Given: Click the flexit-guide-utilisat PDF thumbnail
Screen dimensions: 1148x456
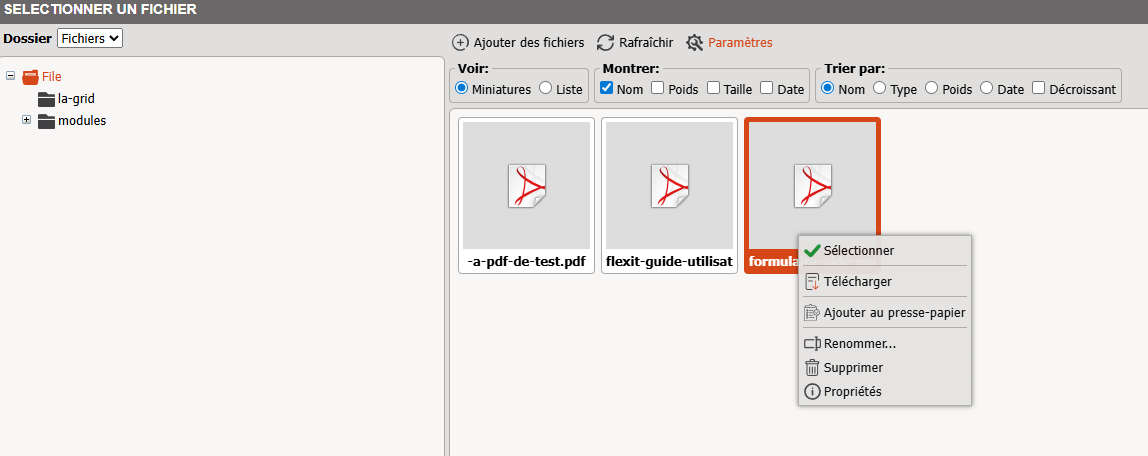Looking at the screenshot, I should [x=669, y=187].
